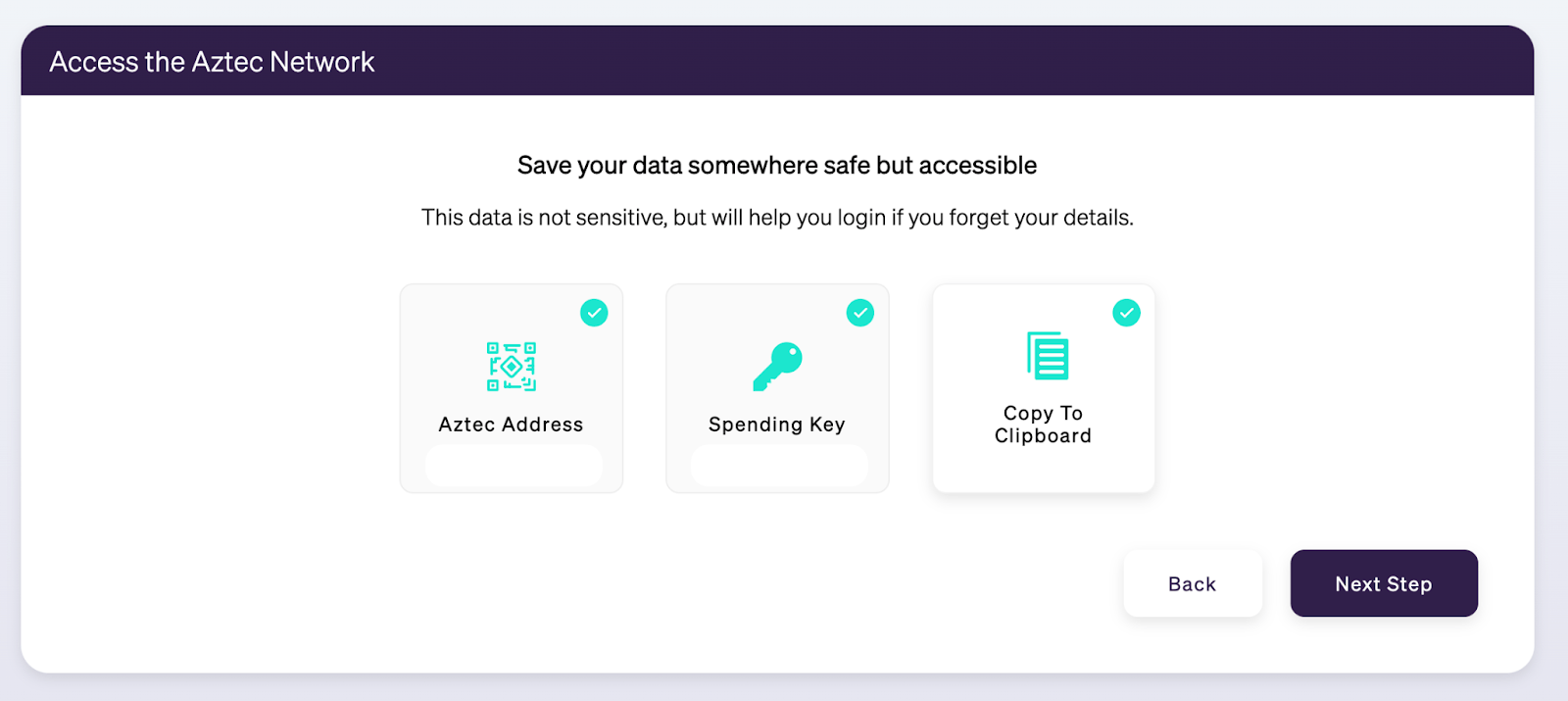Click the Spending Key key icon
The height and width of the screenshot is (701, 1568).
[x=777, y=367]
